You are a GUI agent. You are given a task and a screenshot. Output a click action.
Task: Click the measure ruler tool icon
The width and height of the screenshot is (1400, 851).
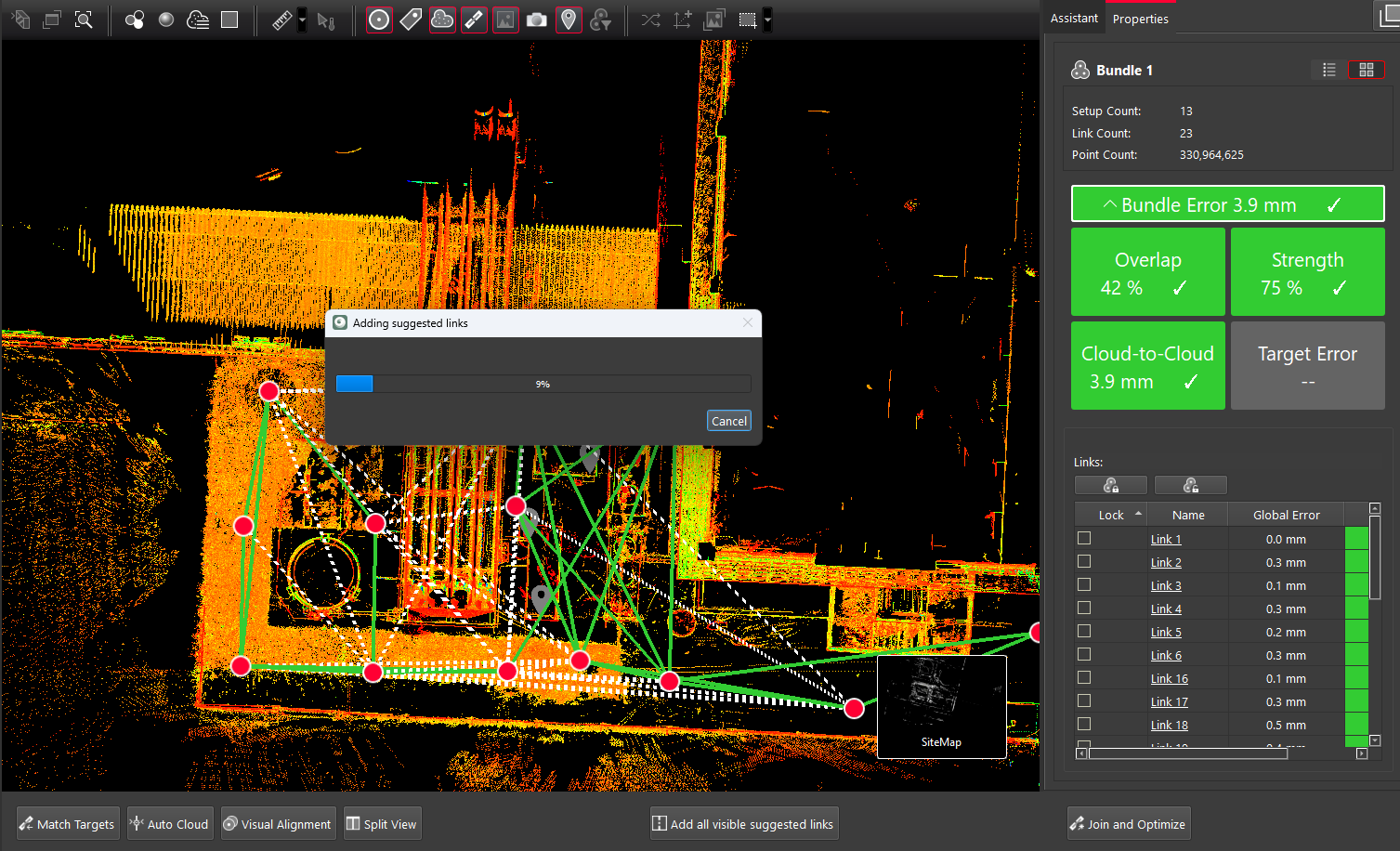click(282, 20)
